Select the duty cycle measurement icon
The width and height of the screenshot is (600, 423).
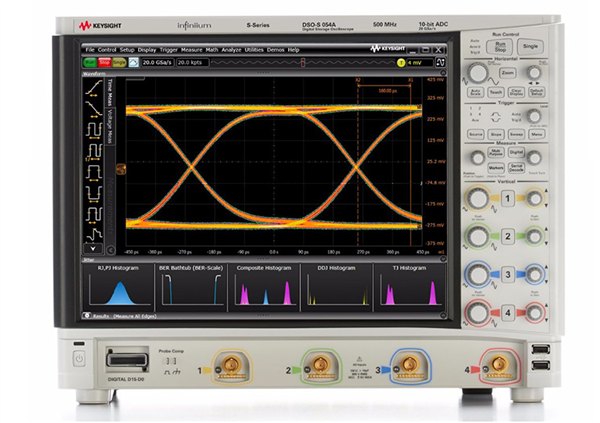point(94,215)
